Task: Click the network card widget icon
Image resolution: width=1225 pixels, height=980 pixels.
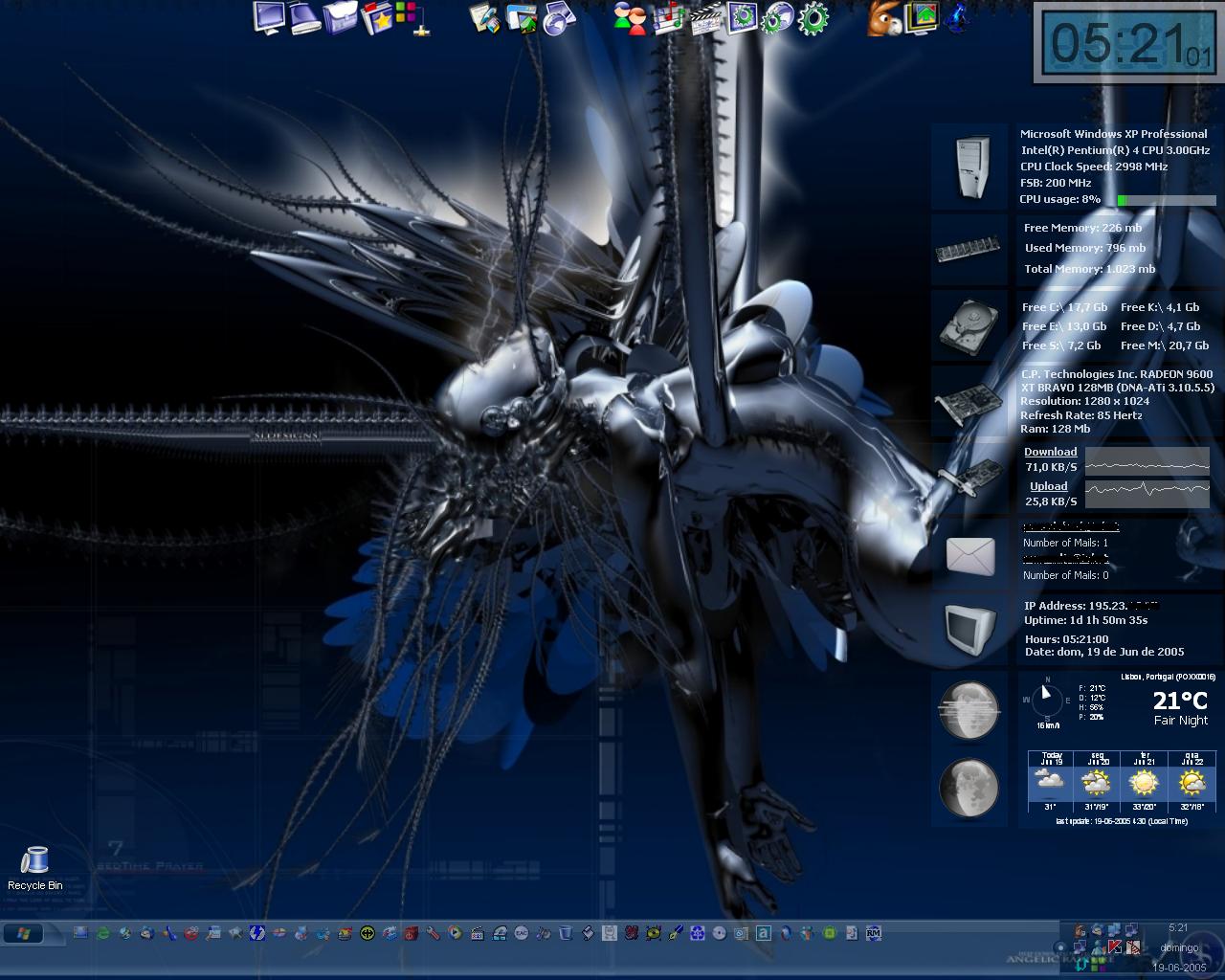Action: tap(969, 478)
